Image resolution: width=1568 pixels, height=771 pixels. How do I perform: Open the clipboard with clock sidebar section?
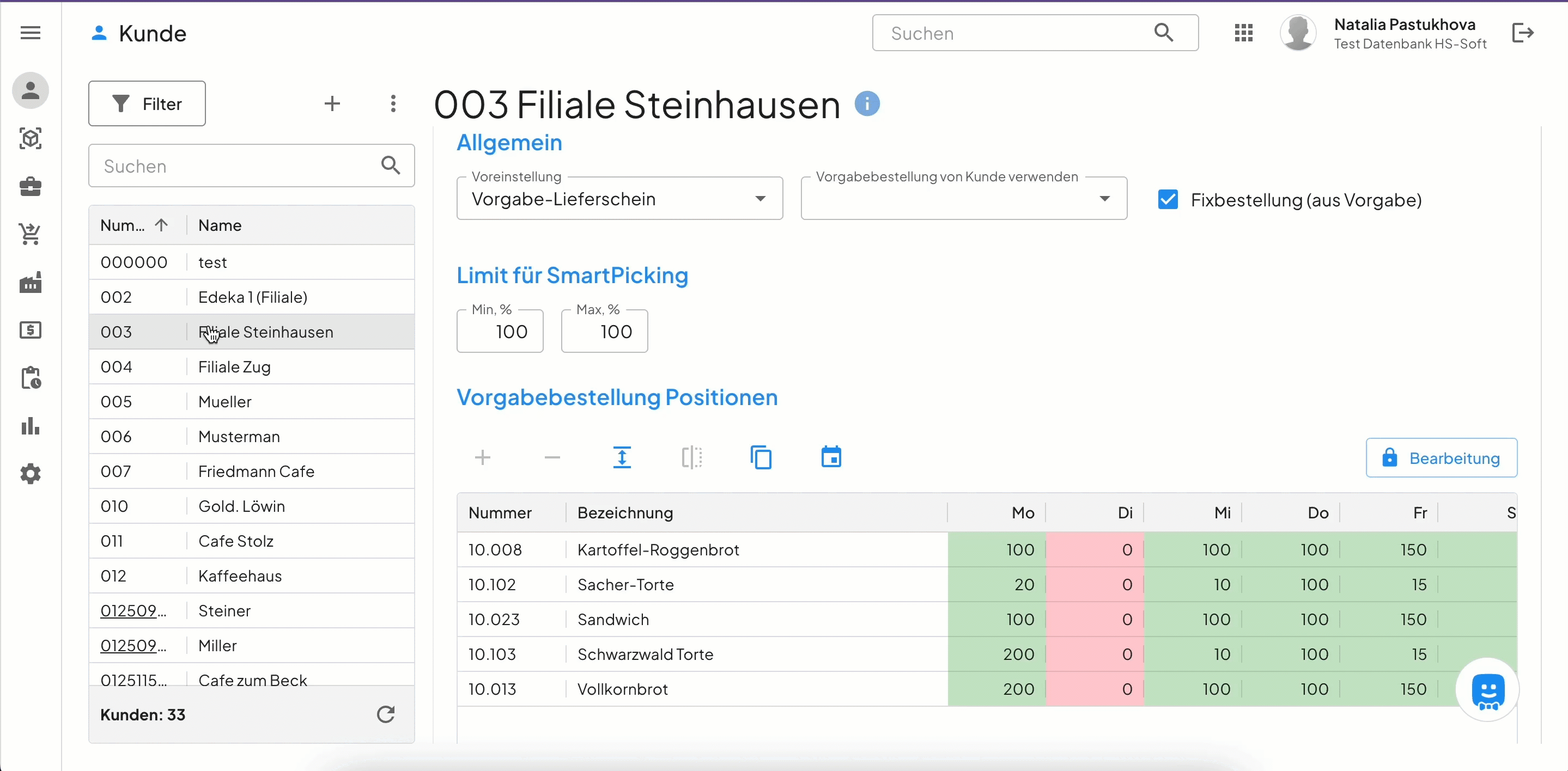(30, 377)
